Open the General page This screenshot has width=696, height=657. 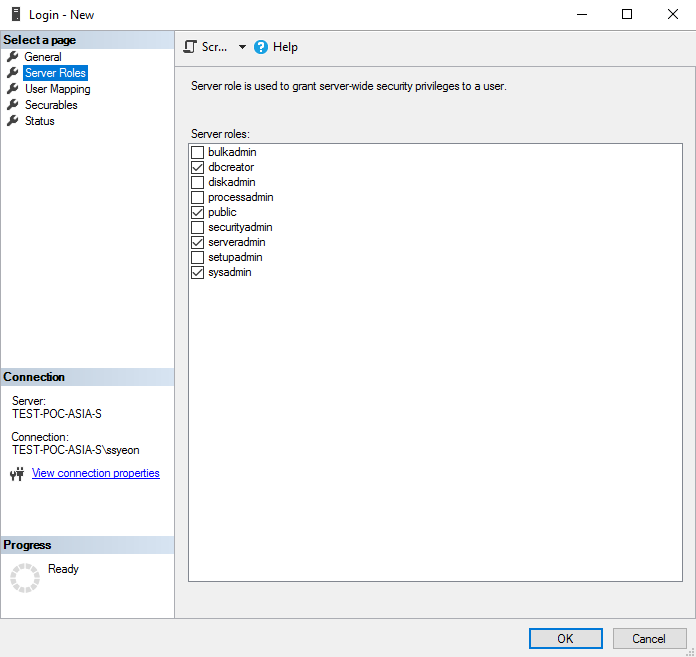click(x=43, y=57)
